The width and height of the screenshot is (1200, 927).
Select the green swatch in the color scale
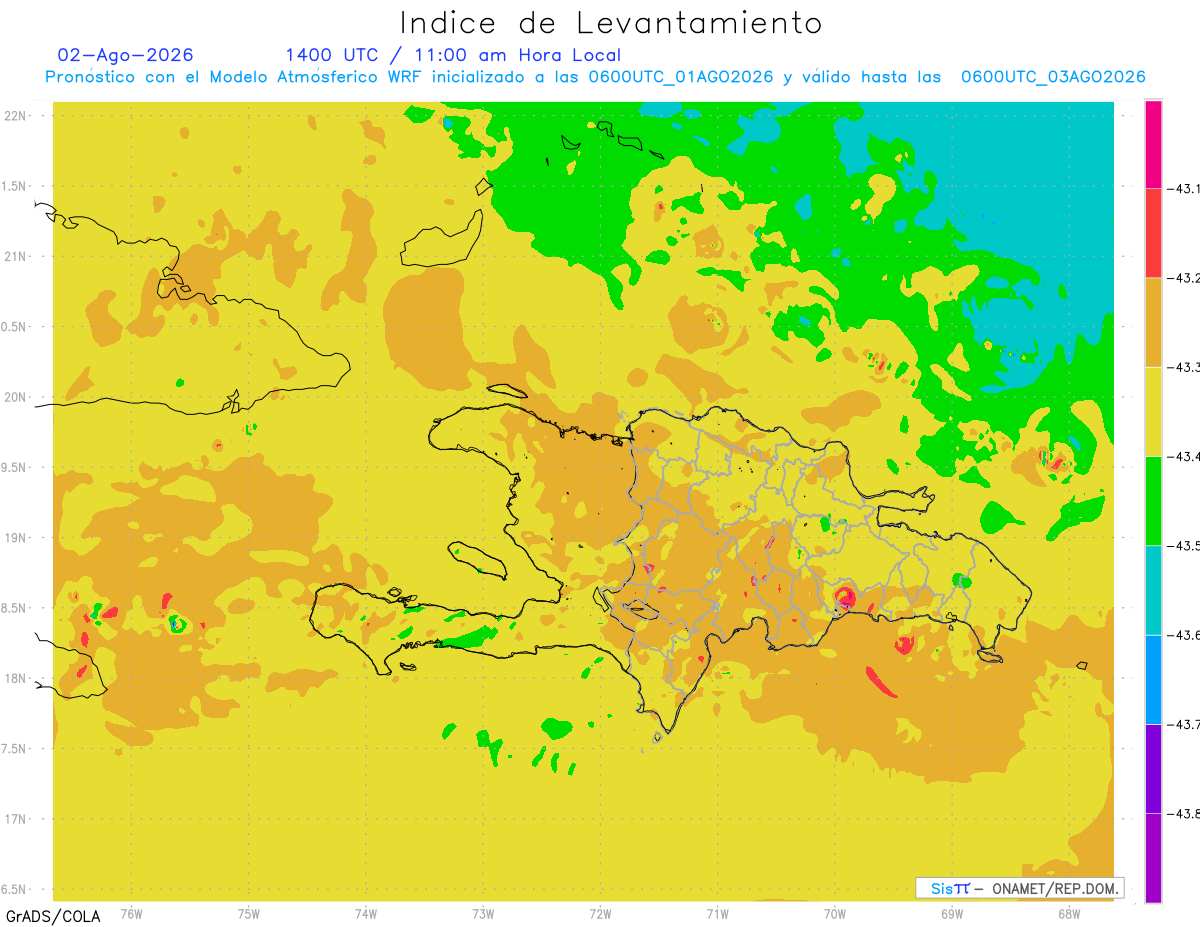(1153, 500)
